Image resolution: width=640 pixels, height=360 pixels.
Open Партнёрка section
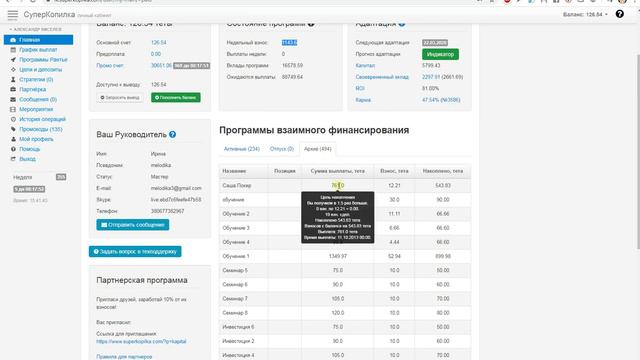[33, 89]
